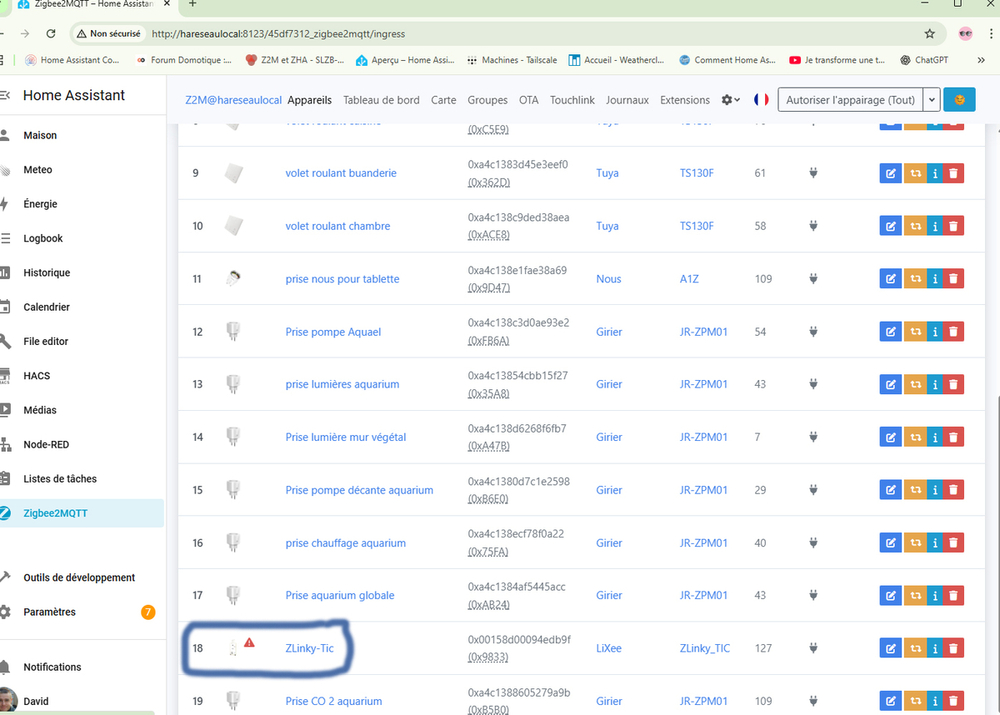The height and width of the screenshot is (715, 1000).
Task: Reconfigure Prise lumière mur végétal
Action: coord(915,437)
